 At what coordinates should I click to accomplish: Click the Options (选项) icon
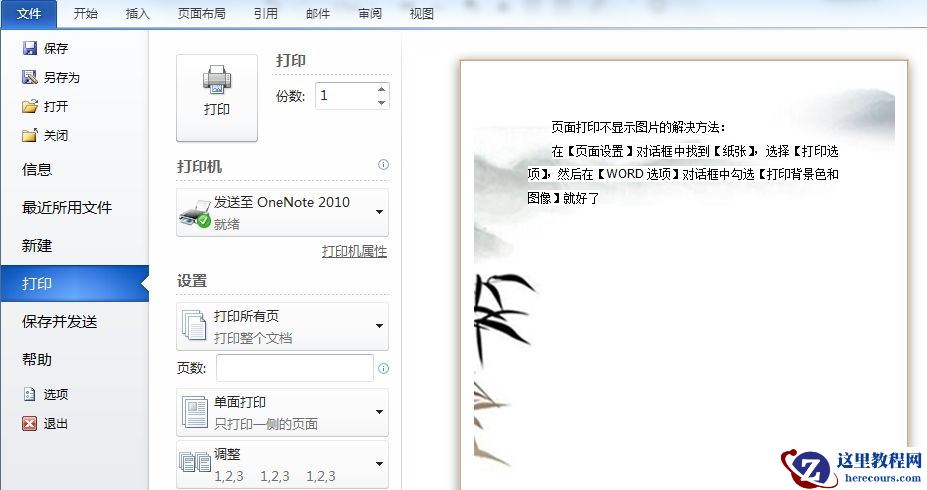[x=30, y=394]
